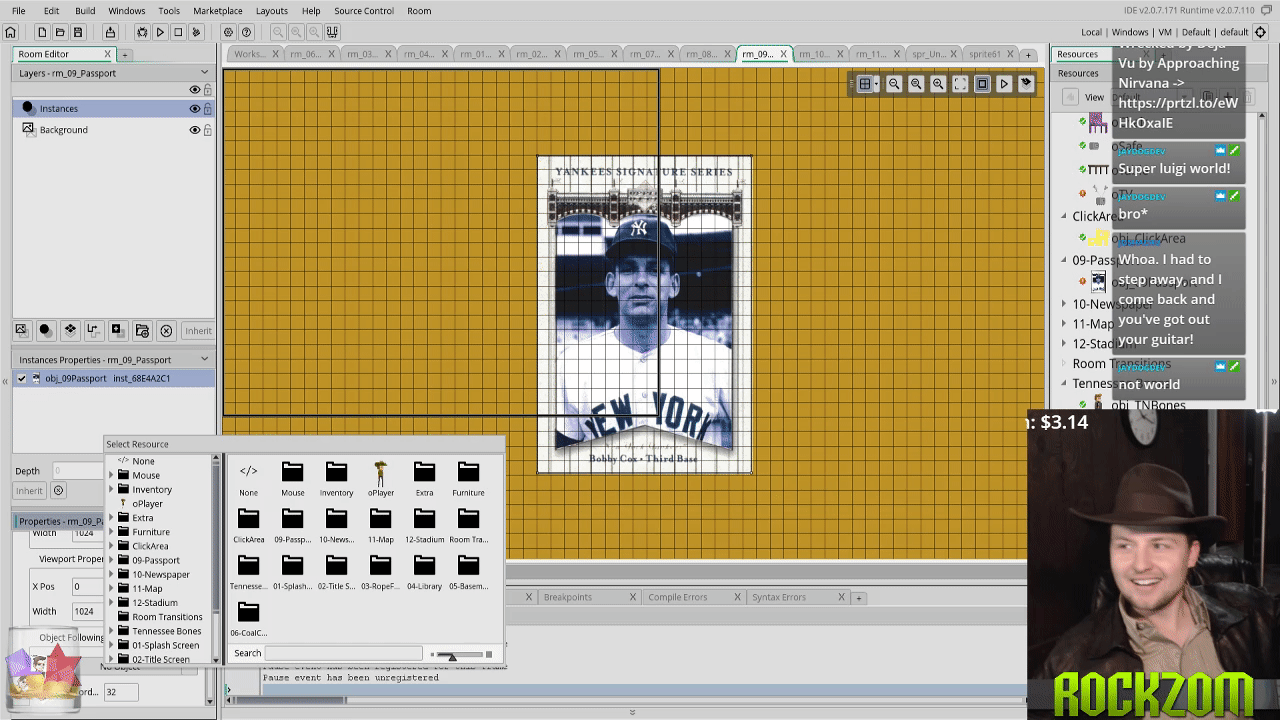Open the Help question mark icon

click(246, 32)
